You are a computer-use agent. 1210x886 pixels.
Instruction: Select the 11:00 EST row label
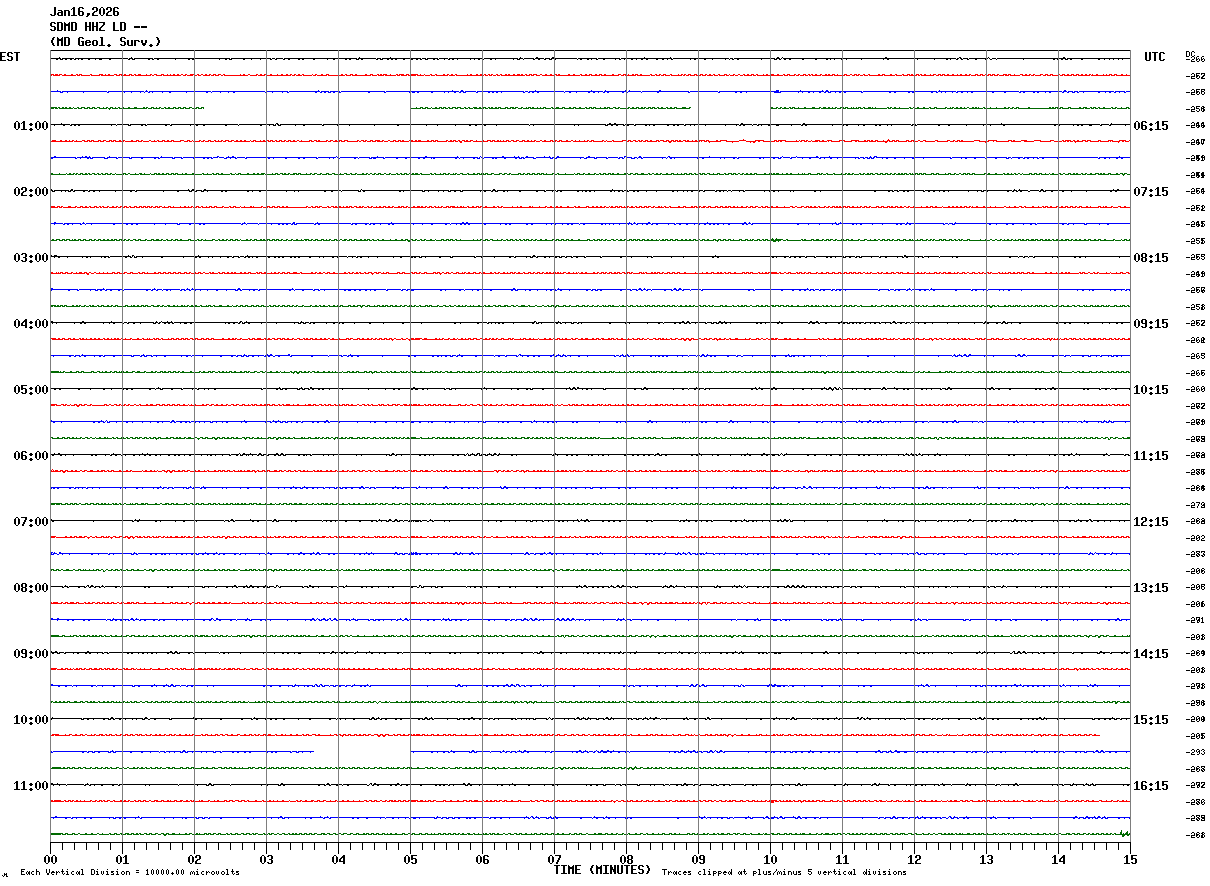tap(31, 786)
